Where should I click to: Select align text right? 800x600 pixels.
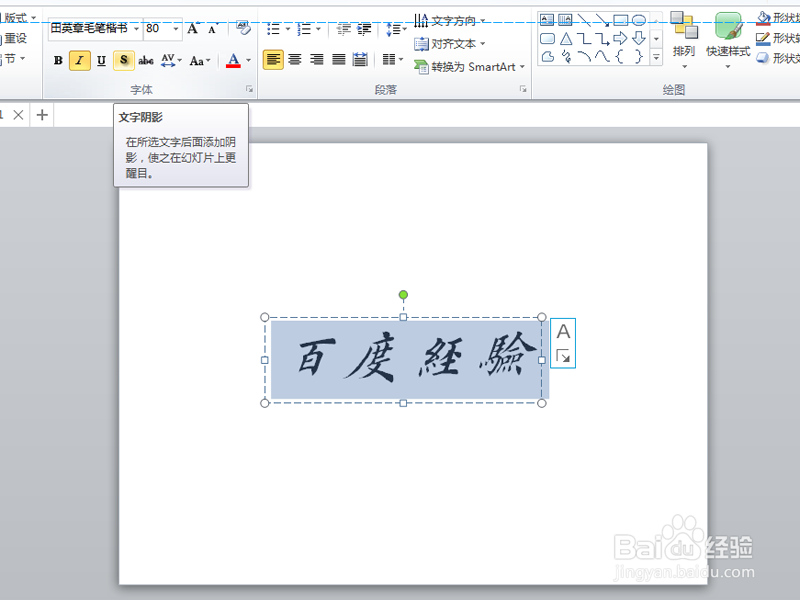pos(317,60)
